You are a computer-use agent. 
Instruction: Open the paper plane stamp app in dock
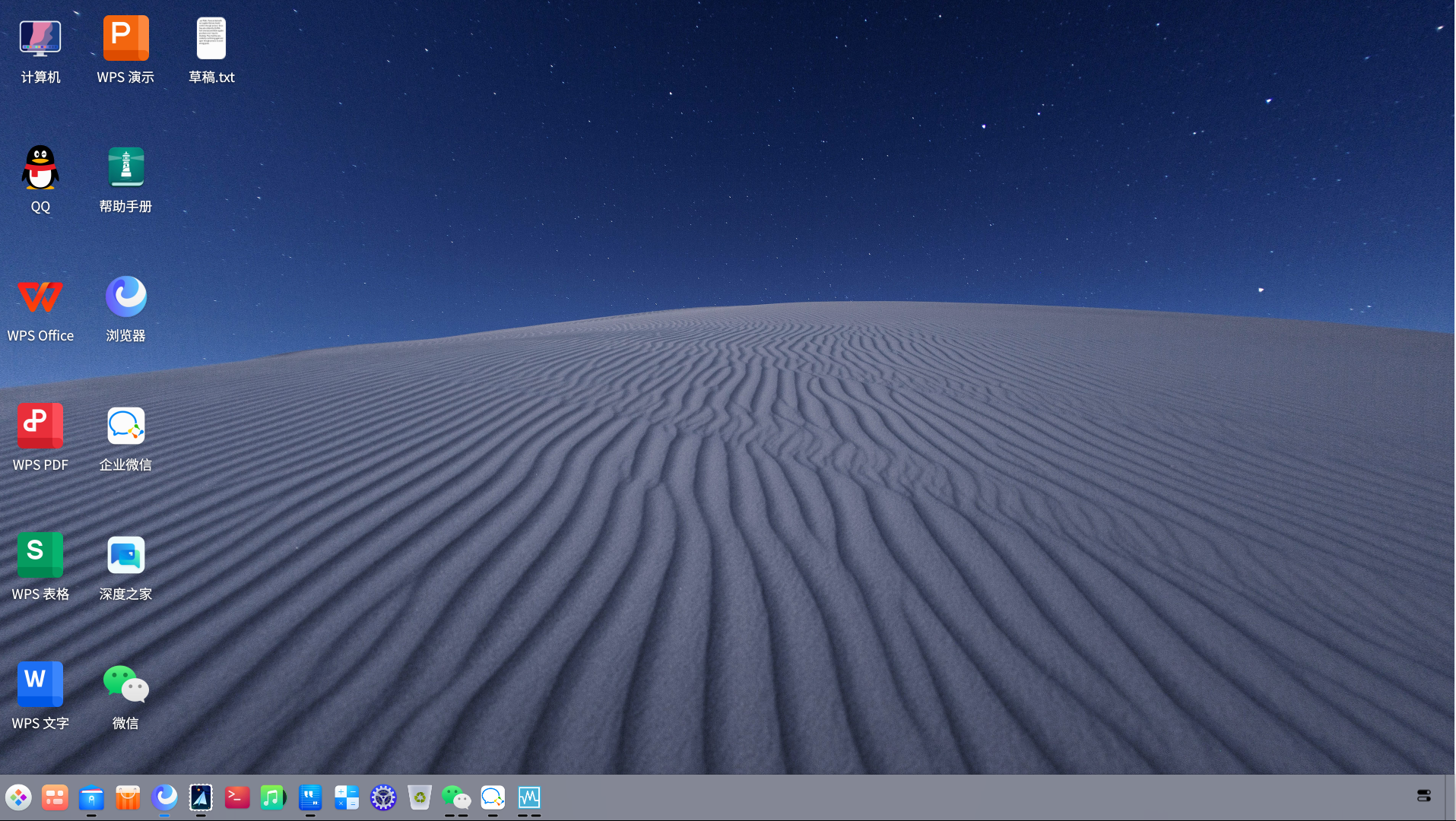click(x=201, y=797)
